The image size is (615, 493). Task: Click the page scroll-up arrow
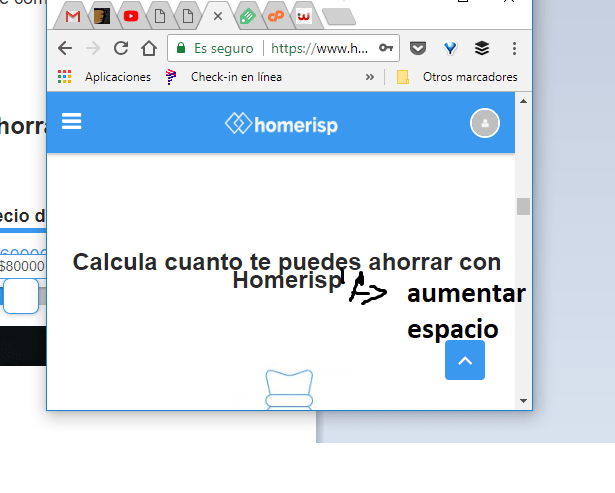[523, 101]
